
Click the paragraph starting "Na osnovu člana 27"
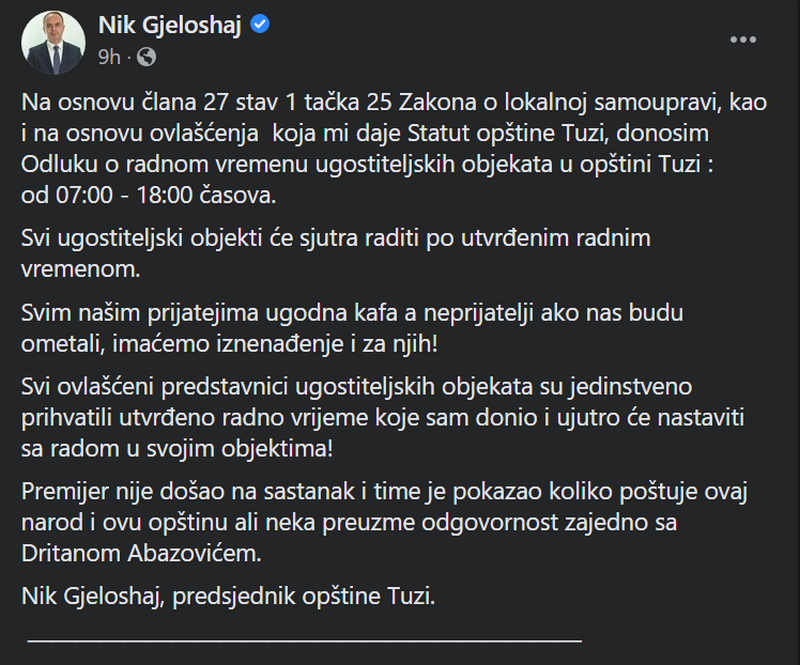pyautogui.click(x=394, y=149)
